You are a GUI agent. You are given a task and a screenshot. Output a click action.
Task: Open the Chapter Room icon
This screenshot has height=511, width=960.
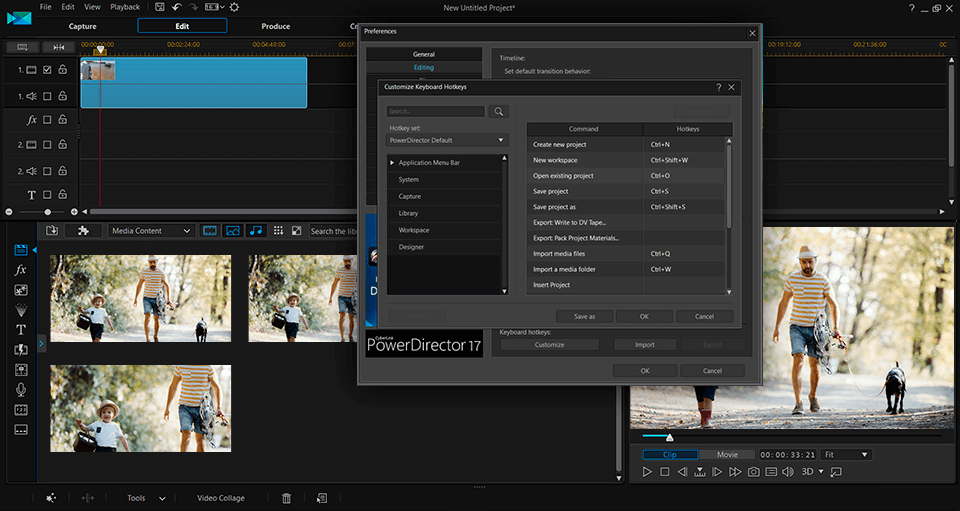21,410
